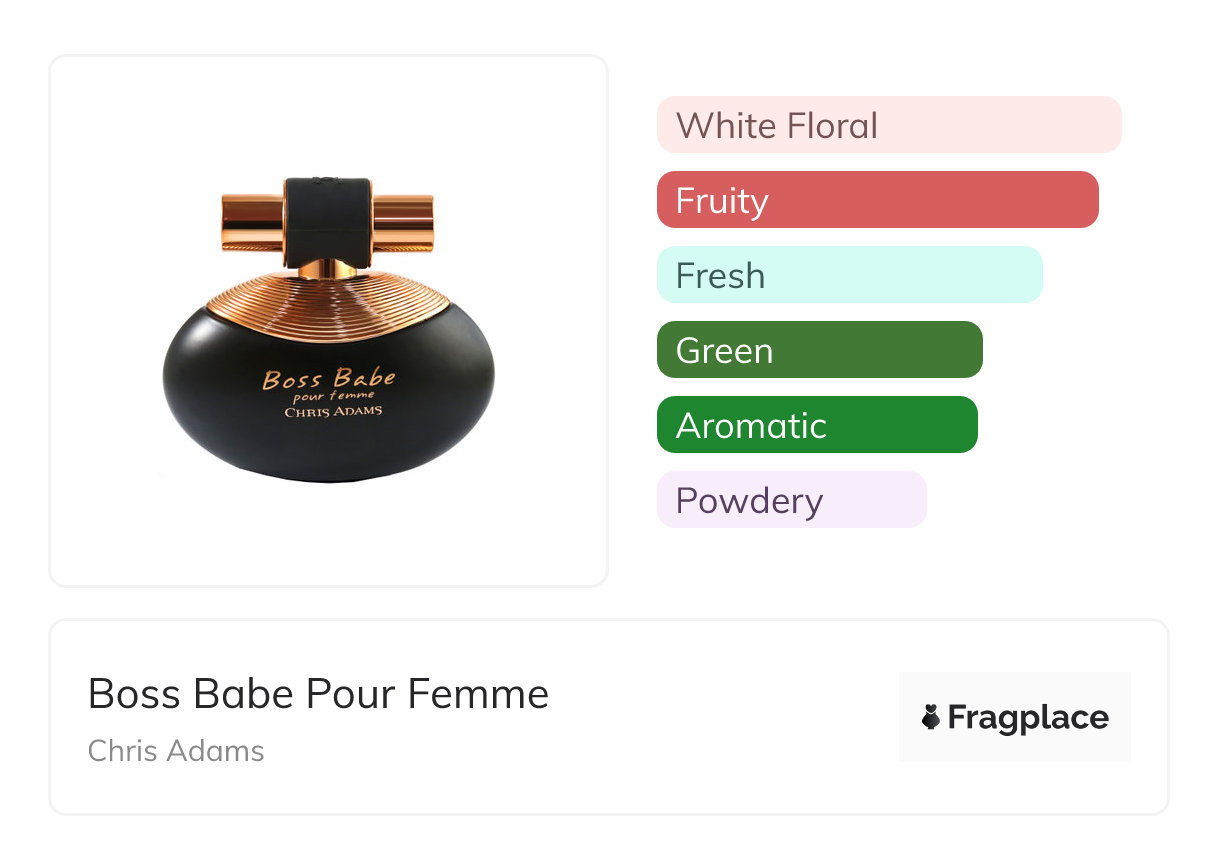Select the White Floral accord bar
1218x864 pixels.
point(888,125)
